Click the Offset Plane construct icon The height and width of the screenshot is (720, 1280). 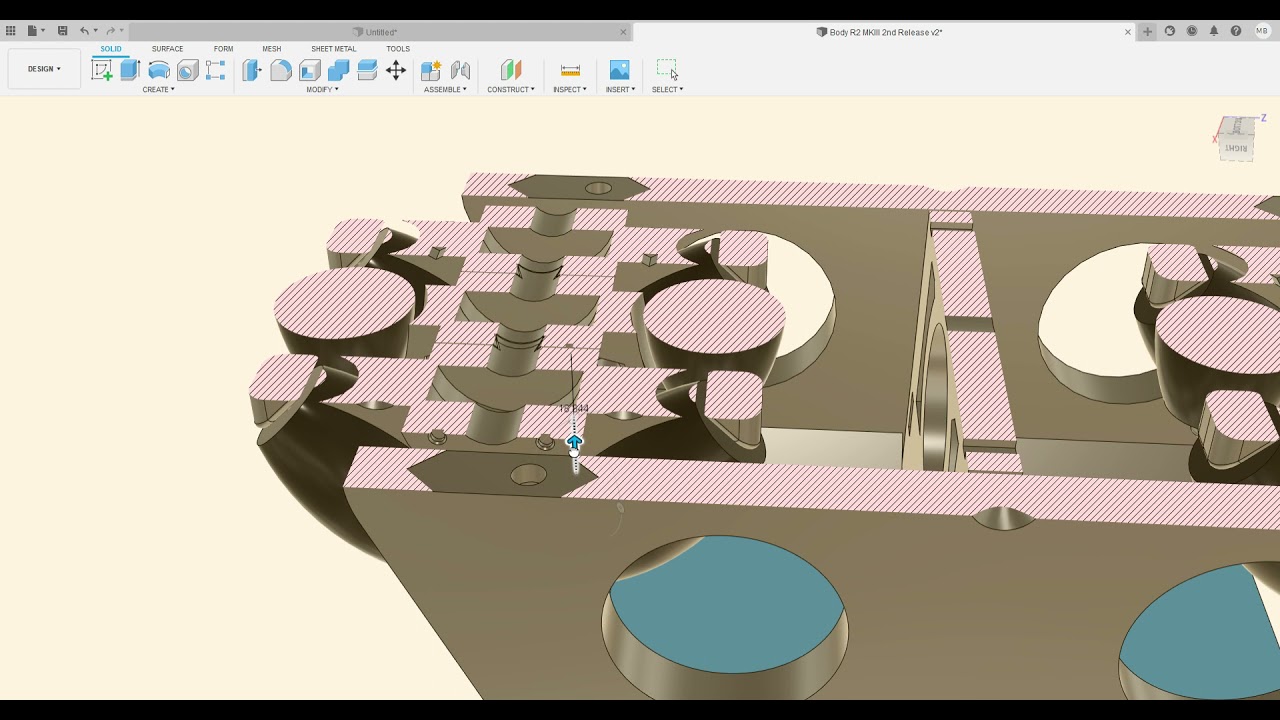tap(511, 70)
